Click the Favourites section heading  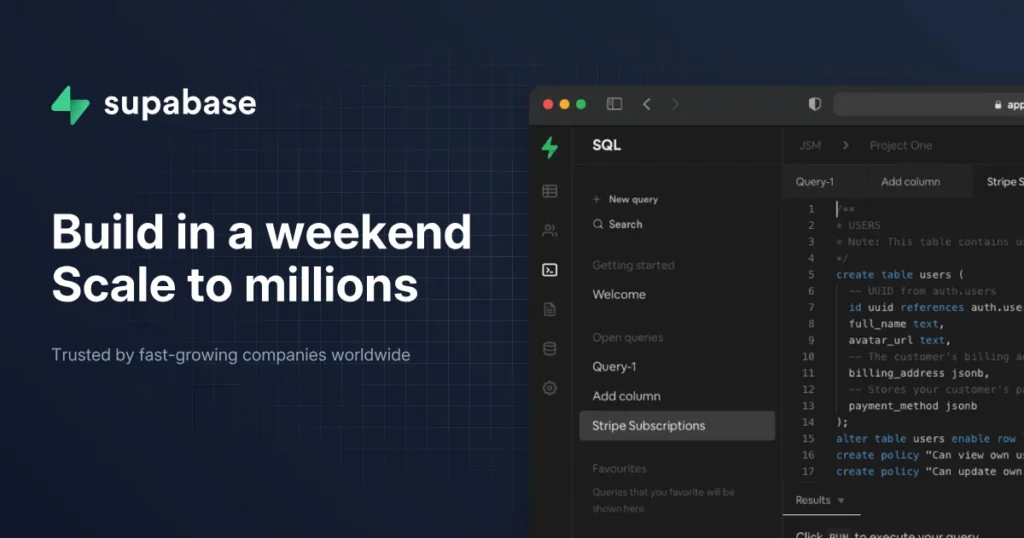click(x=619, y=469)
